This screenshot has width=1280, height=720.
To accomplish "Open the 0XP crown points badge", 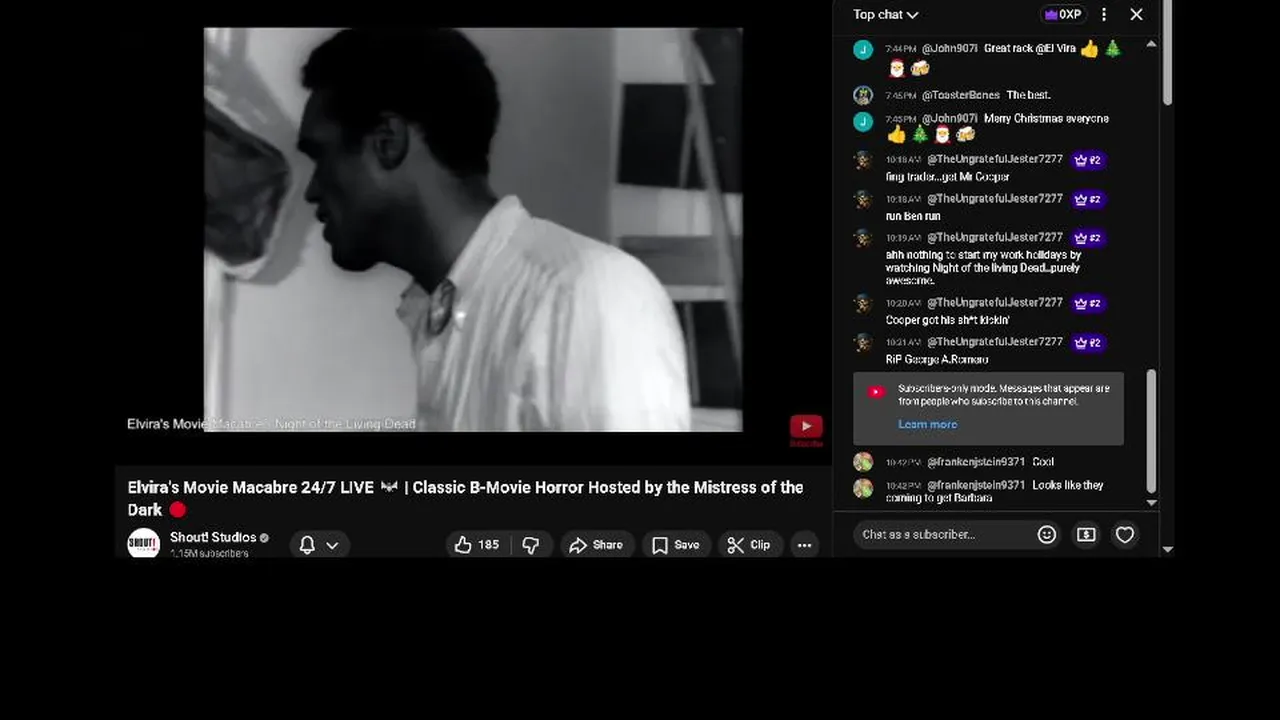I will [x=1063, y=14].
